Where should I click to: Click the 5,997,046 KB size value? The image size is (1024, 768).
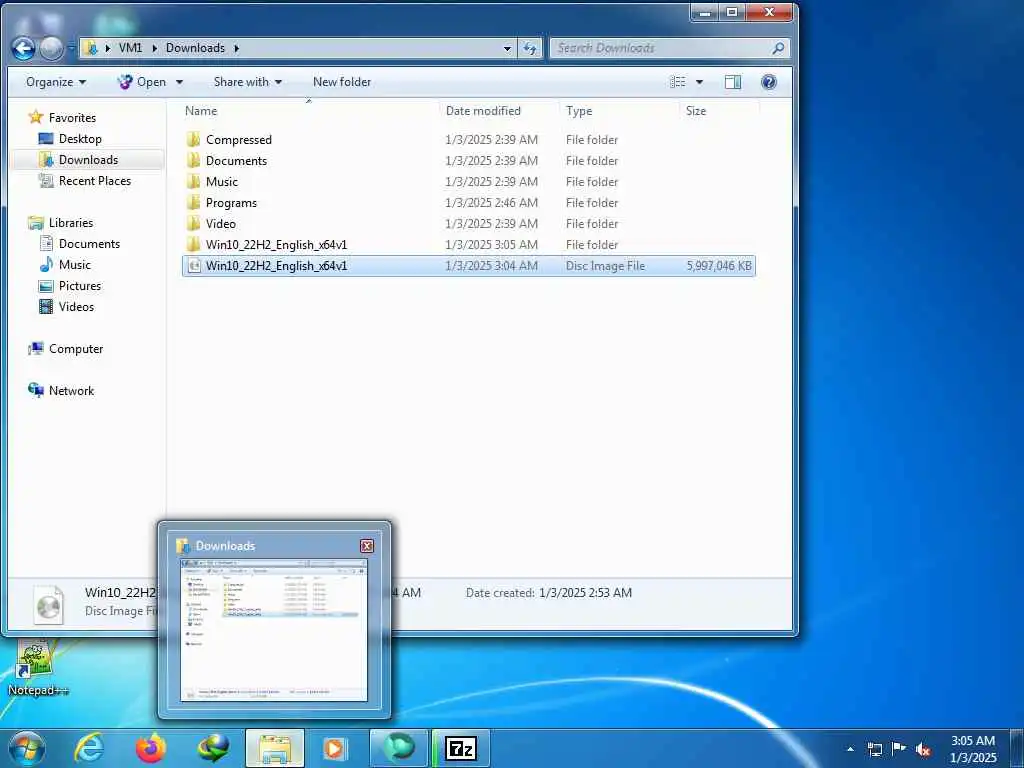(x=718, y=266)
